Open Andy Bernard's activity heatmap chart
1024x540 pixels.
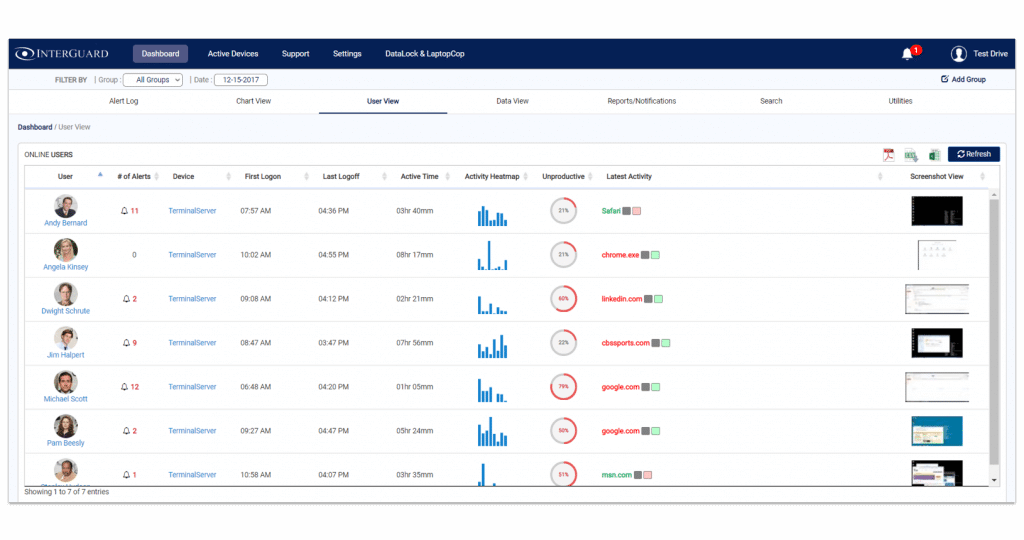click(x=492, y=216)
